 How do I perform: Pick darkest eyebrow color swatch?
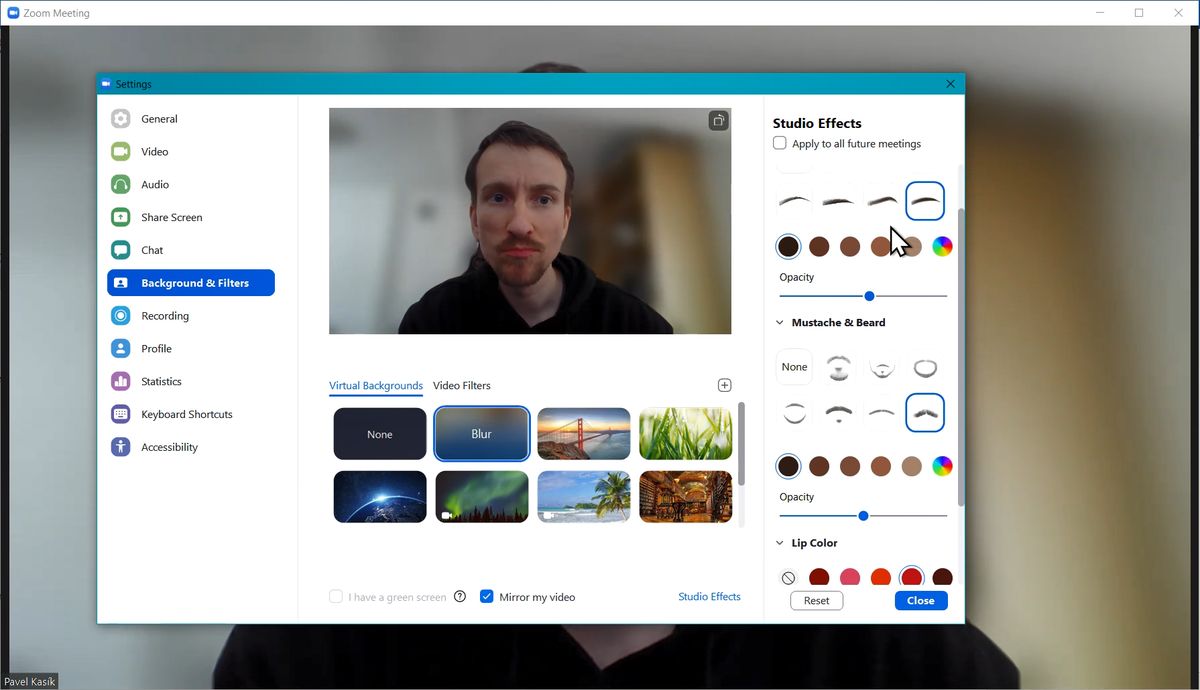(789, 246)
